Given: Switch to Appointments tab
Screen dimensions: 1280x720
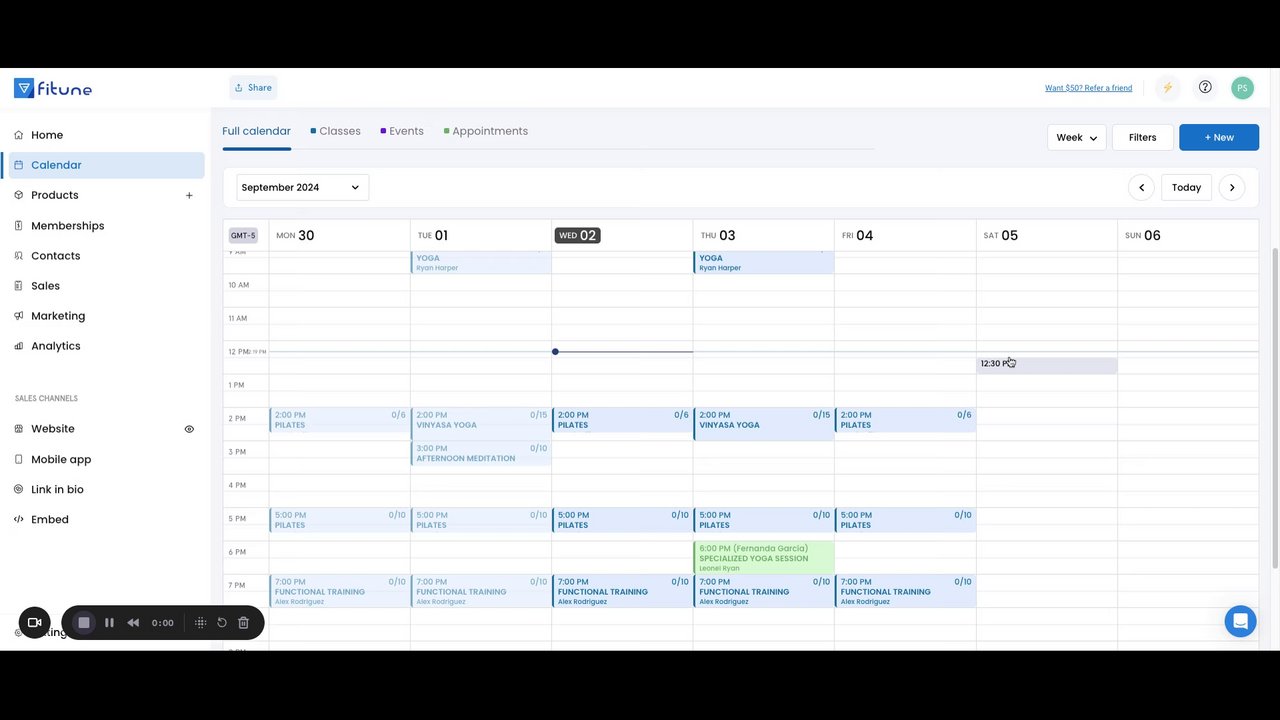Looking at the screenshot, I should coord(485,131).
